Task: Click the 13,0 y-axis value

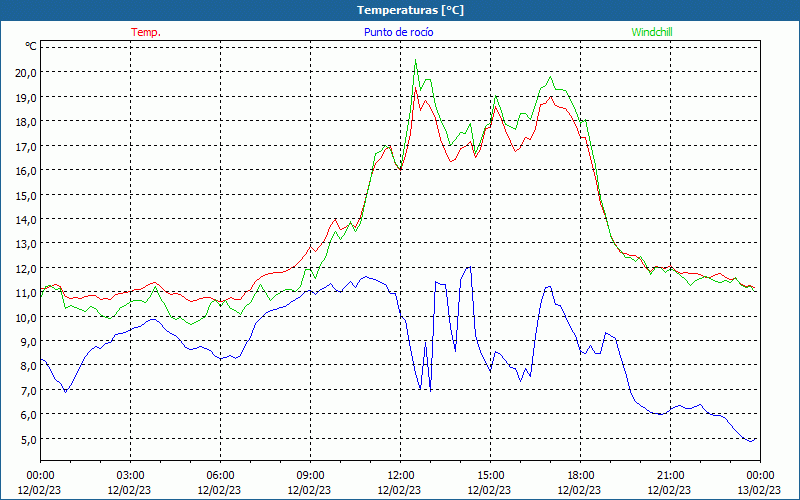Action: coord(26,244)
